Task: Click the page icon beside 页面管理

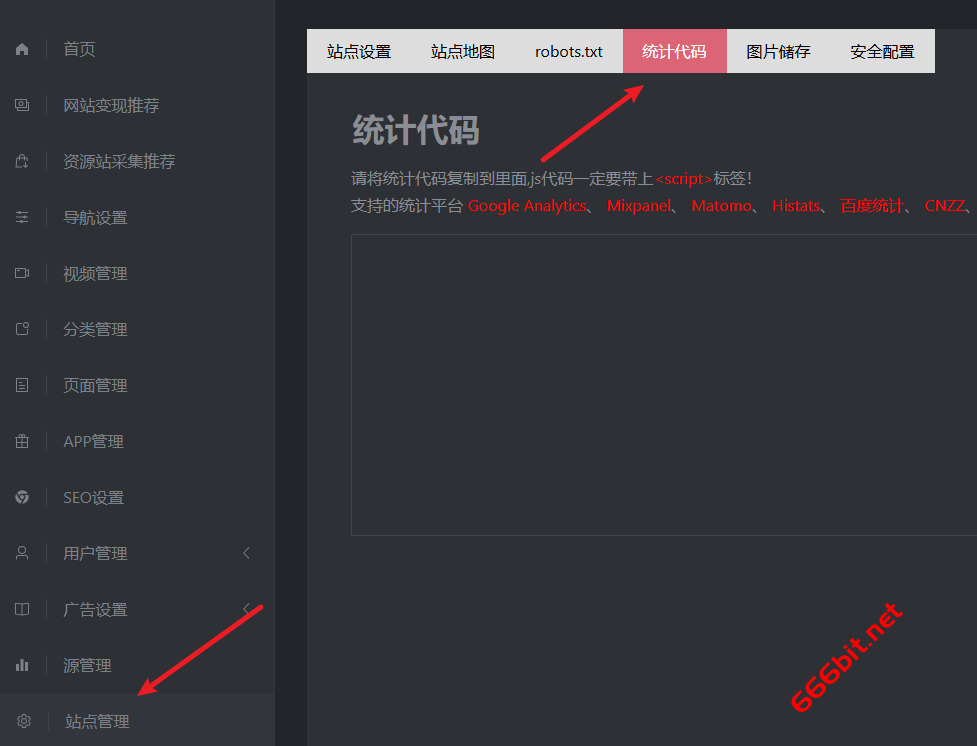Action: click(x=22, y=385)
